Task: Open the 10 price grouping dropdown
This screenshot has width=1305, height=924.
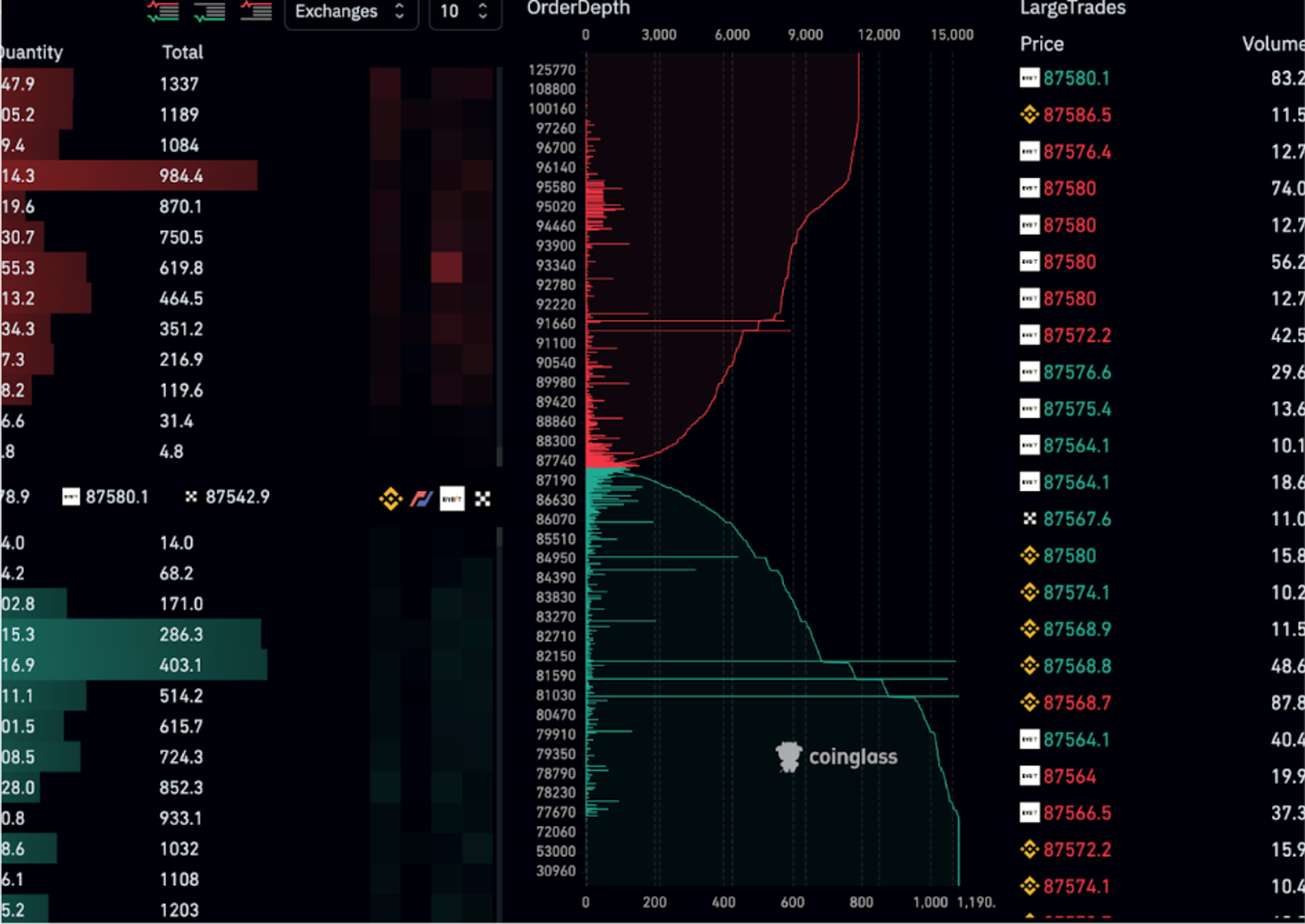Action: [465, 11]
